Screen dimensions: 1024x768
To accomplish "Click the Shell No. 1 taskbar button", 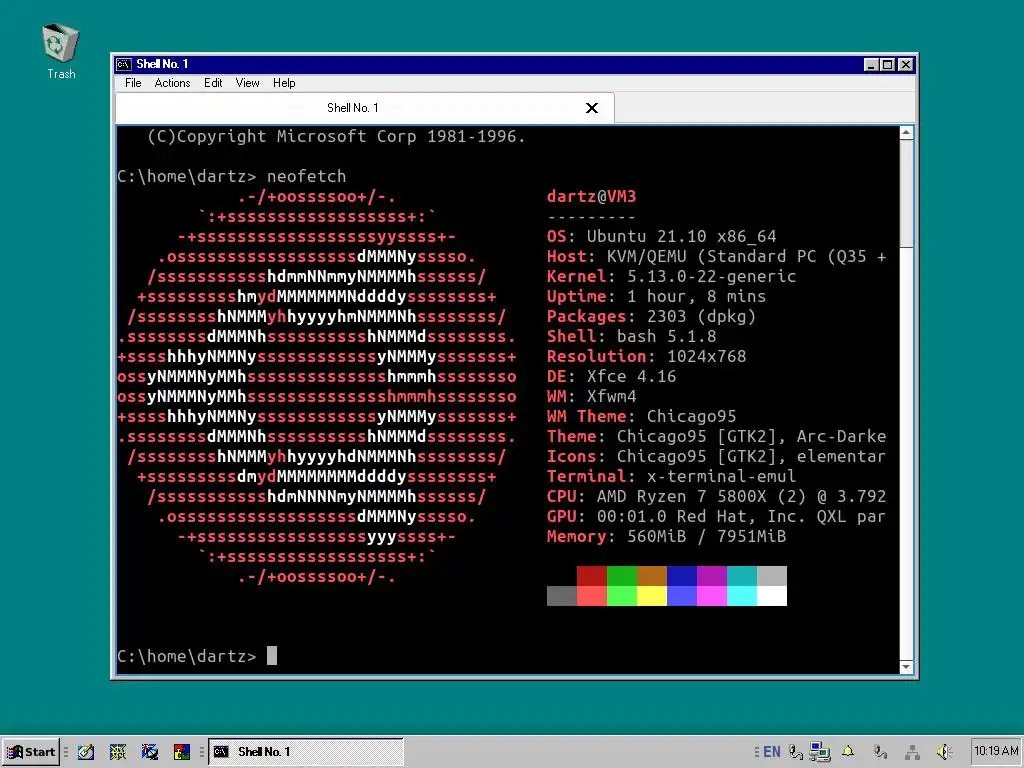I will coord(306,752).
